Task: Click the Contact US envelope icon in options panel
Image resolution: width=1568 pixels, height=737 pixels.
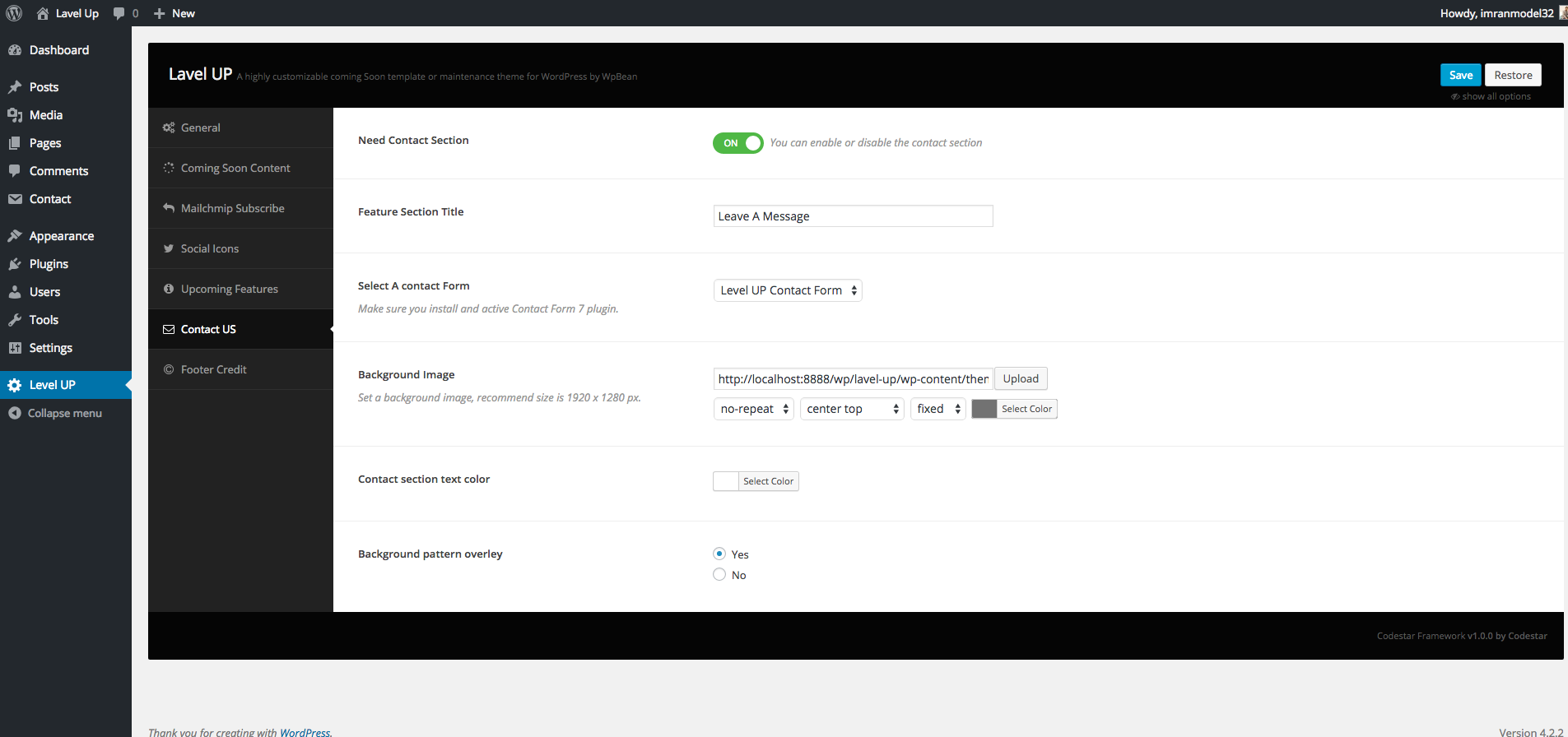Action: pyautogui.click(x=169, y=329)
